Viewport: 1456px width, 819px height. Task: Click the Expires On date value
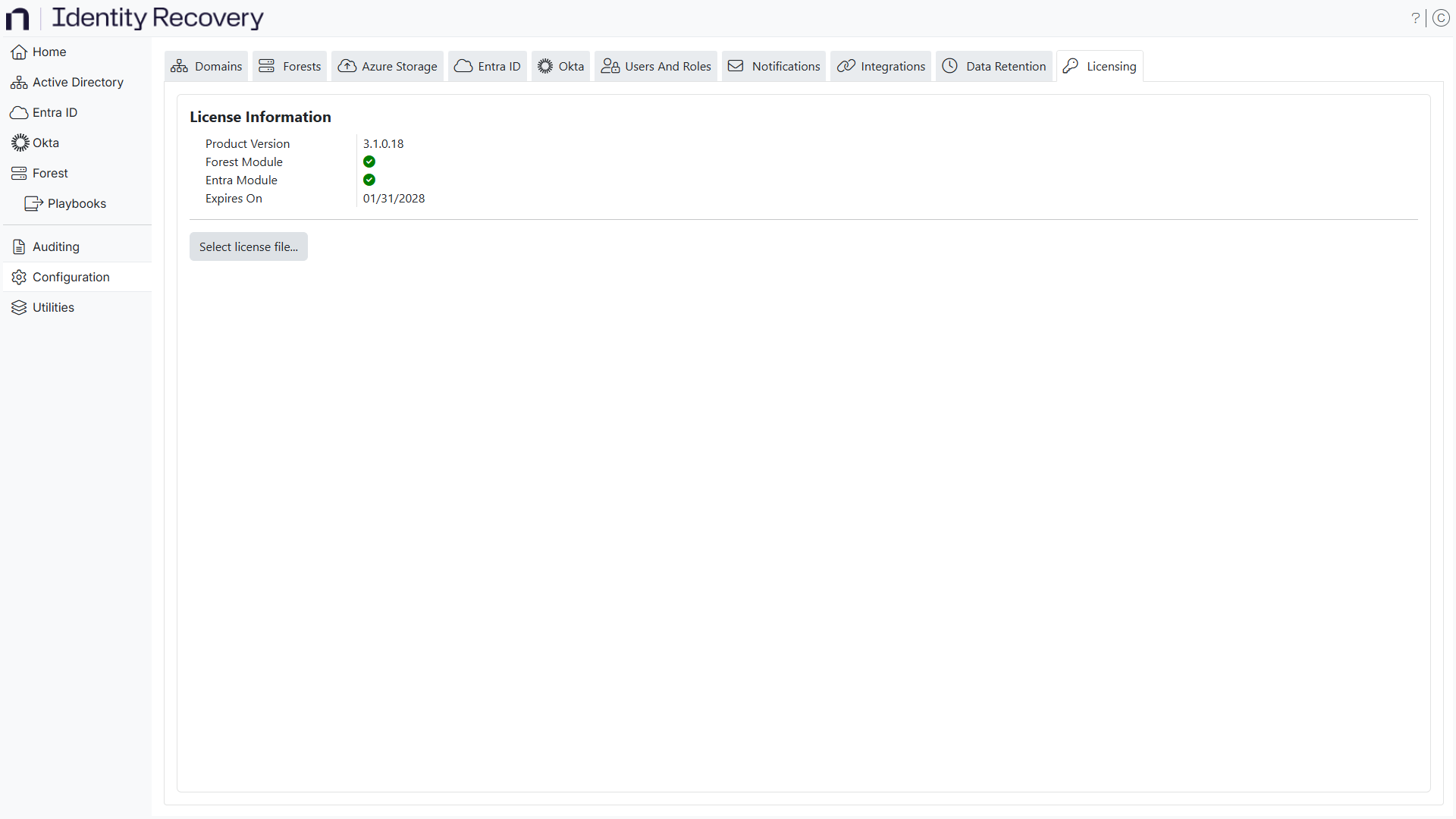(x=394, y=198)
